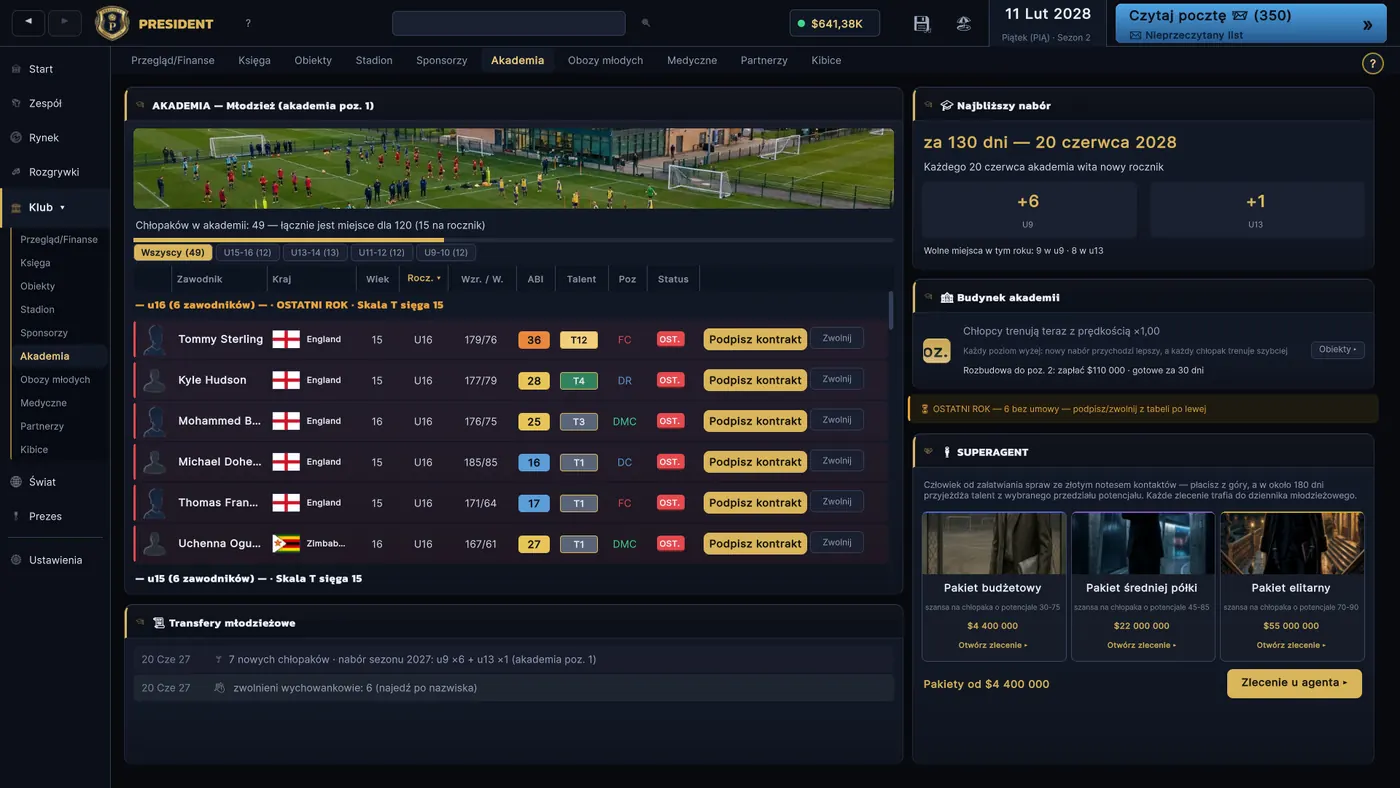This screenshot has width=1400, height=788.
Task: Switch to the Stadion top tab
Action: point(374,60)
